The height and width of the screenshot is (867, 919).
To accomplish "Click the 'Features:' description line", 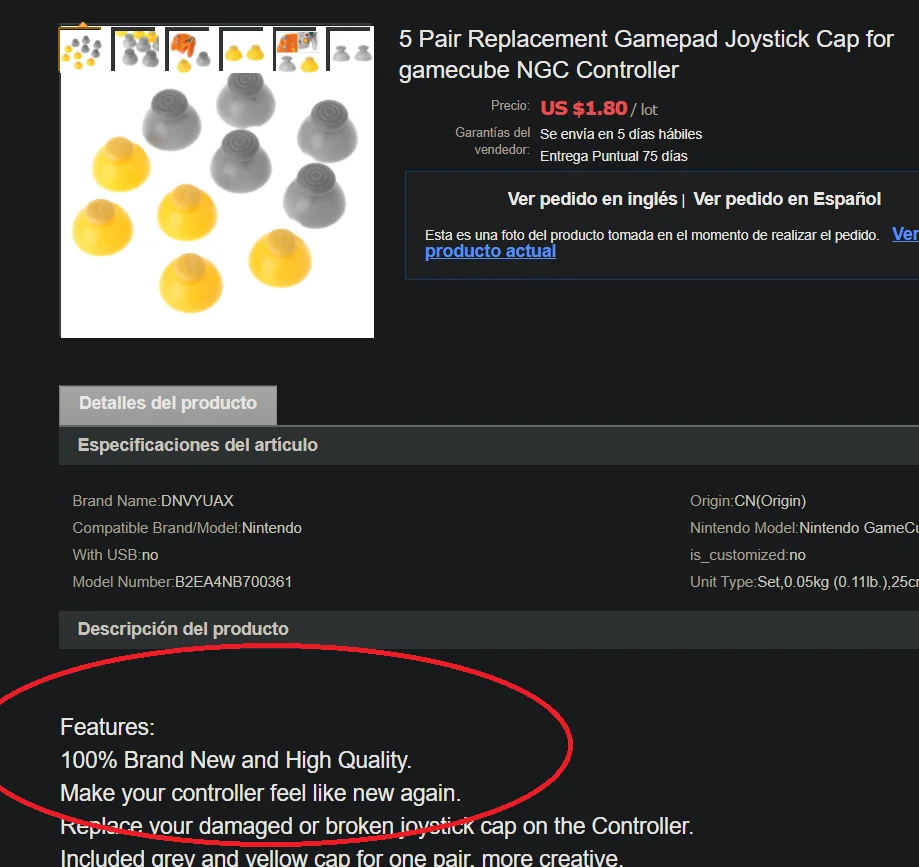I will point(107,727).
